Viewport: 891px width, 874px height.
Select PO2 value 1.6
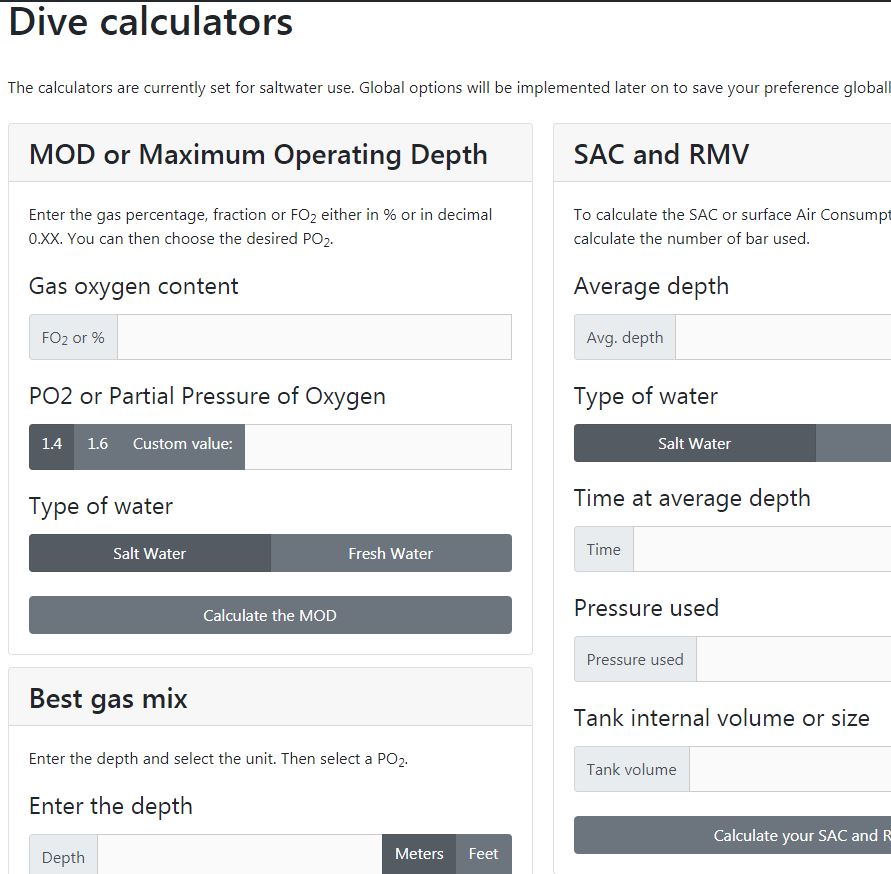pyautogui.click(x=97, y=444)
